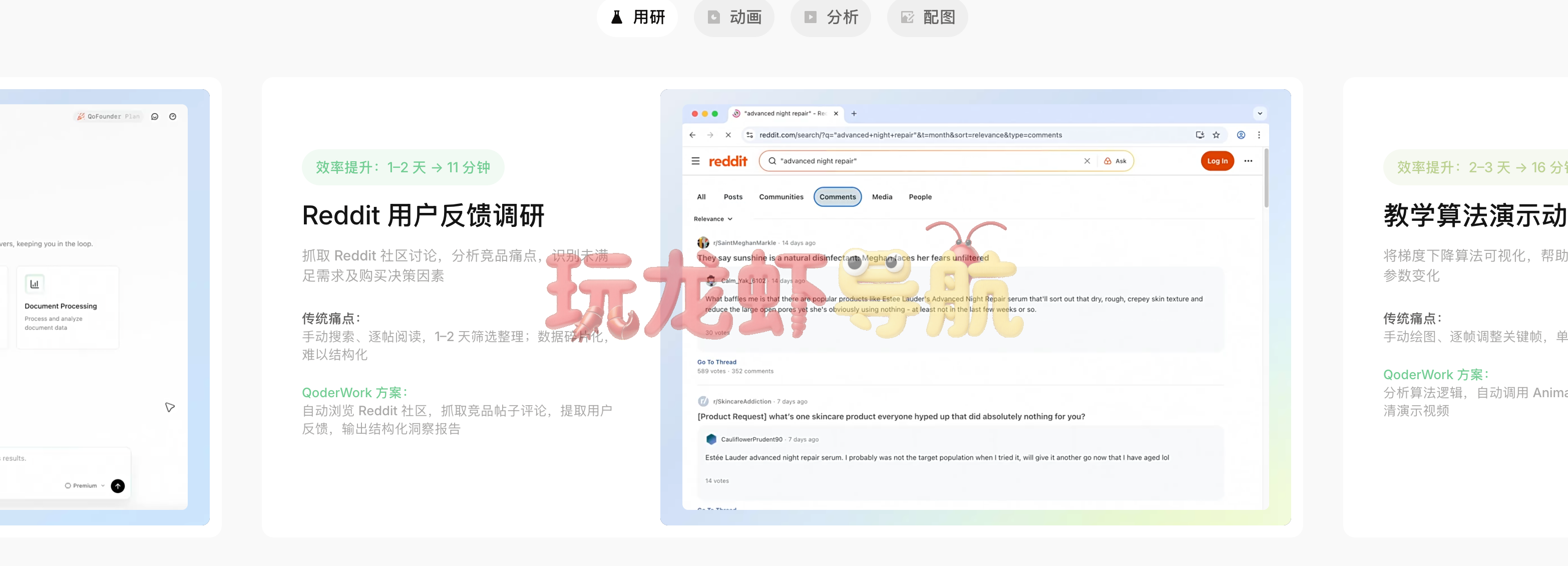Click the "14 votes" count text

[x=716, y=481]
